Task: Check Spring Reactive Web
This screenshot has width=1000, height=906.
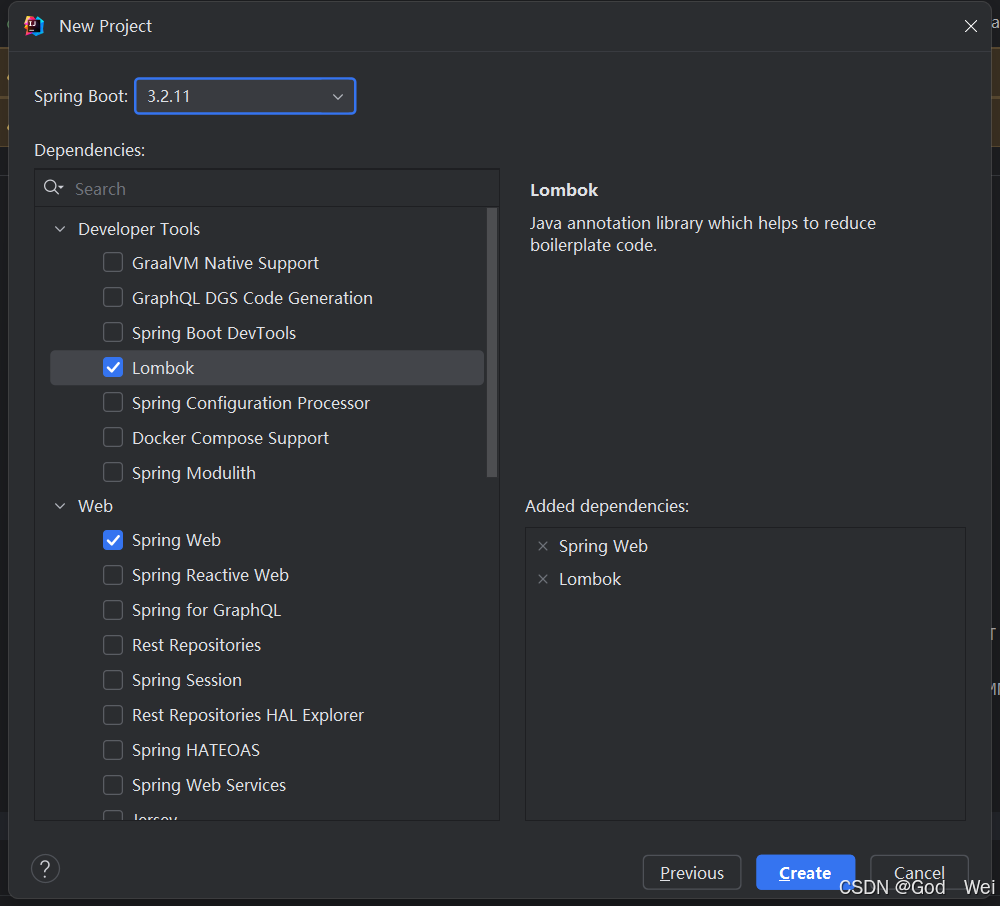Action: 113,575
